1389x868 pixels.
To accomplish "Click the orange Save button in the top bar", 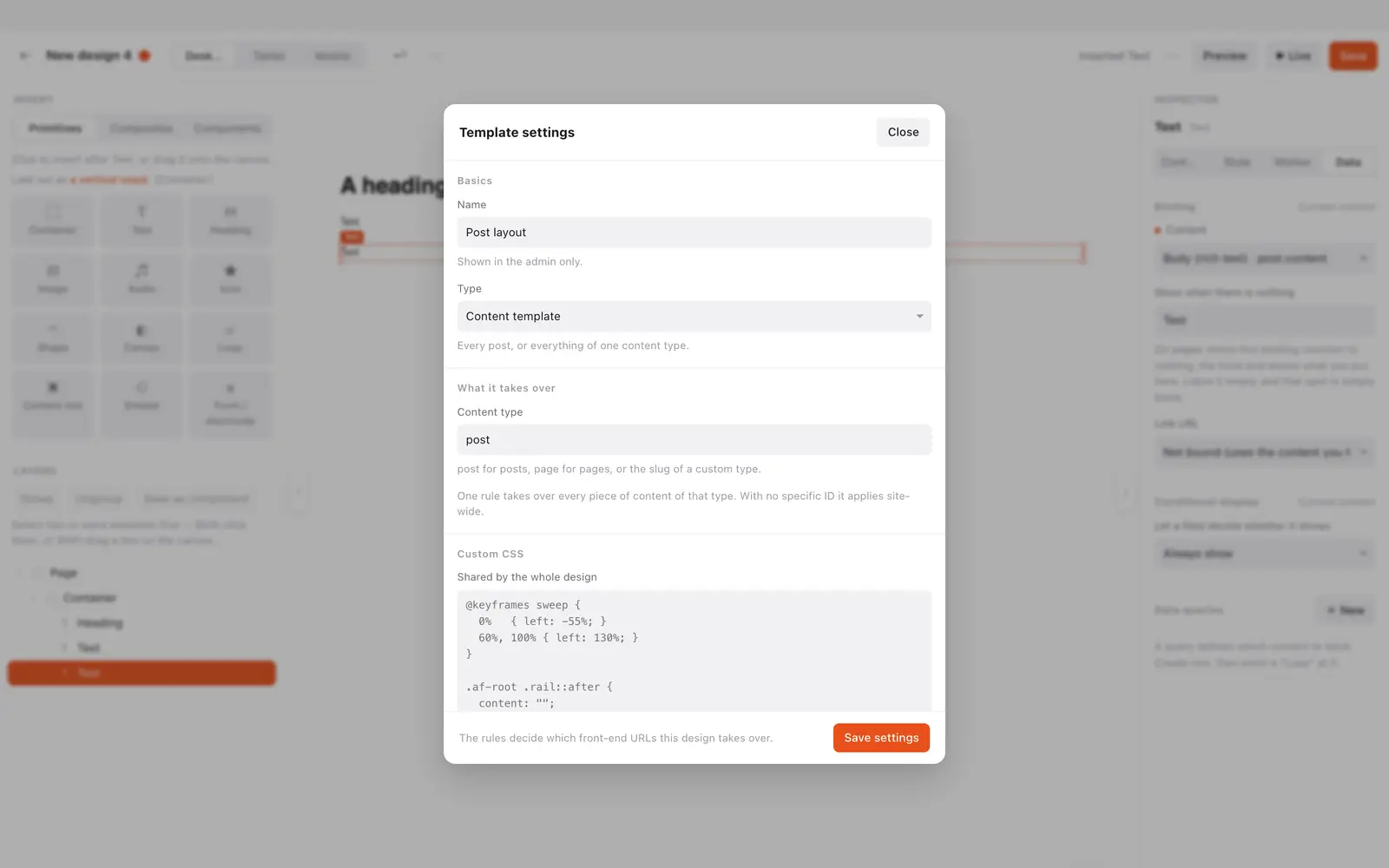I will pos(1353,56).
